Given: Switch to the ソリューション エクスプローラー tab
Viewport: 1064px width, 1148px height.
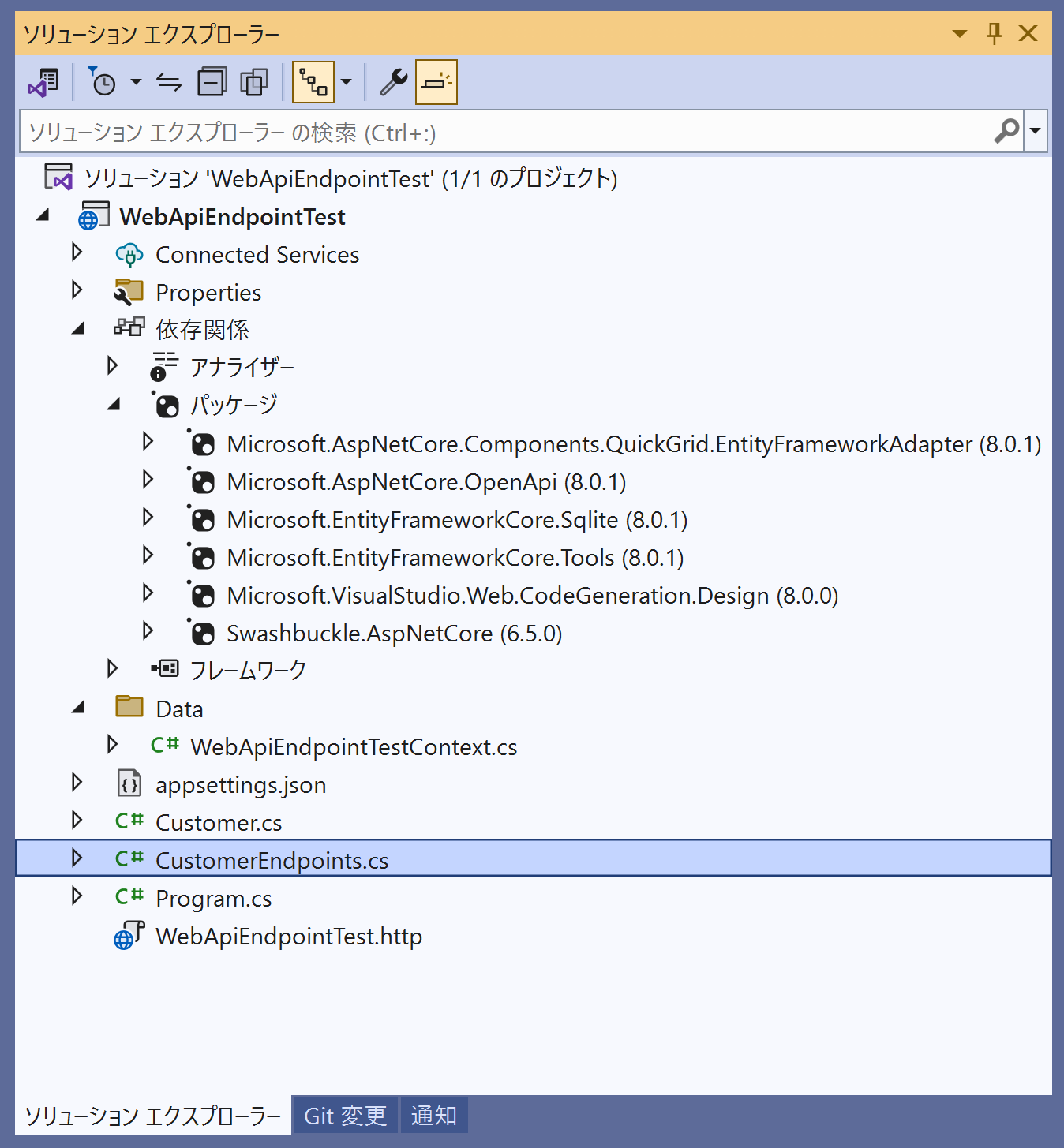Looking at the screenshot, I should pos(153,1115).
